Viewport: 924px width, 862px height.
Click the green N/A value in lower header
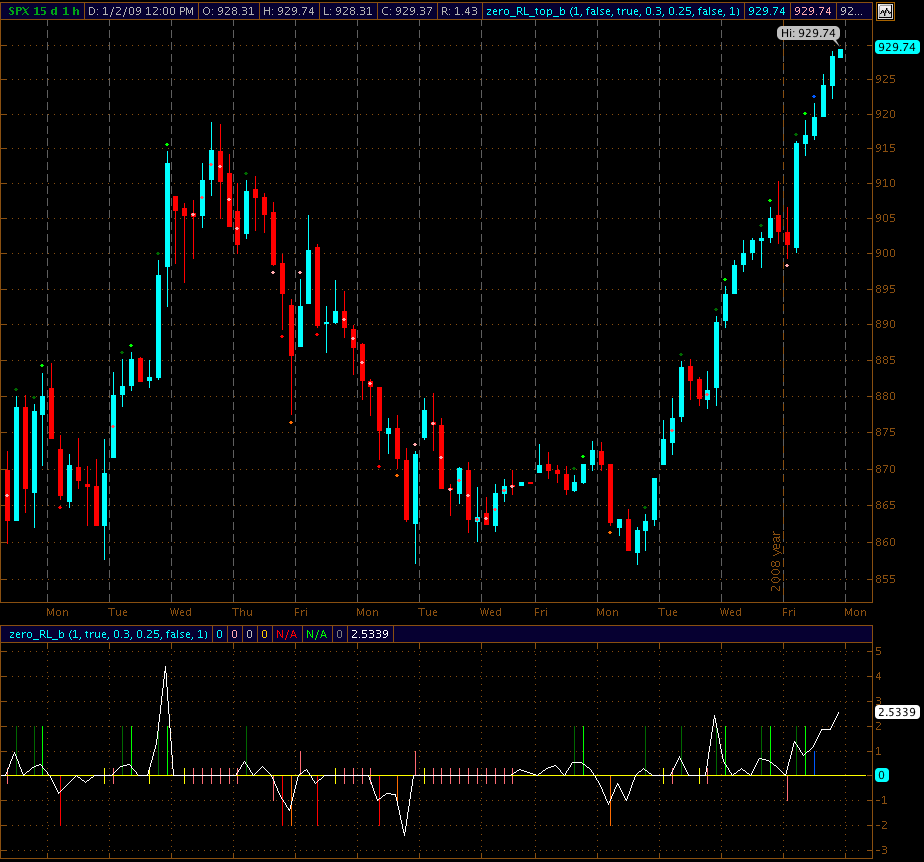point(316,634)
